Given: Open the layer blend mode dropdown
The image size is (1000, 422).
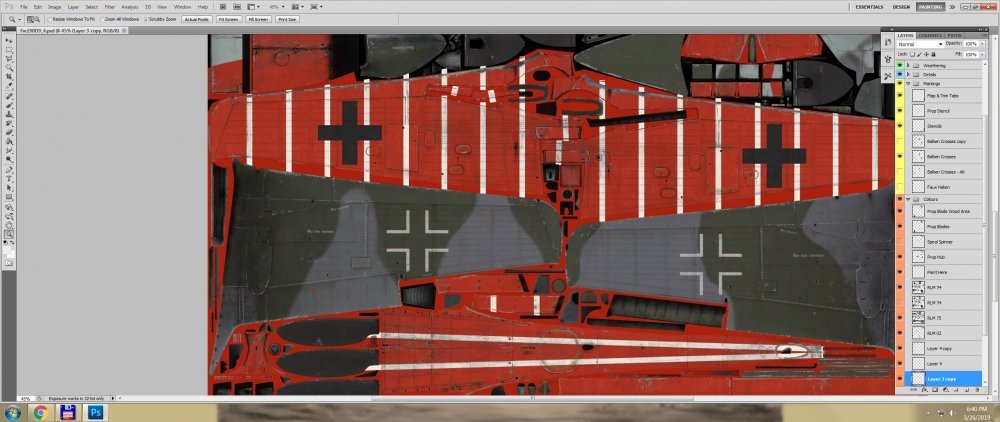Looking at the screenshot, I should (918, 44).
